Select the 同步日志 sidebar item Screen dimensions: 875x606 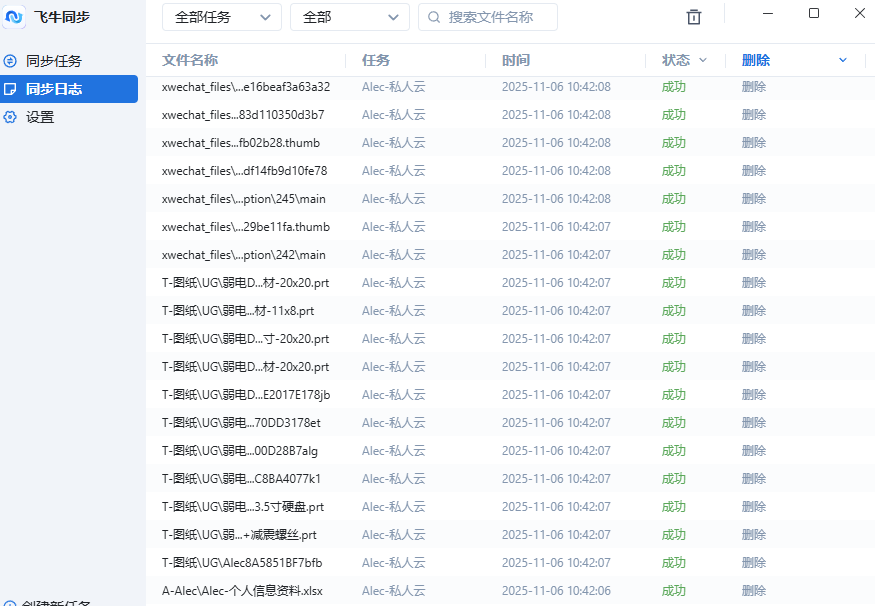pyautogui.click(x=69, y=89)
